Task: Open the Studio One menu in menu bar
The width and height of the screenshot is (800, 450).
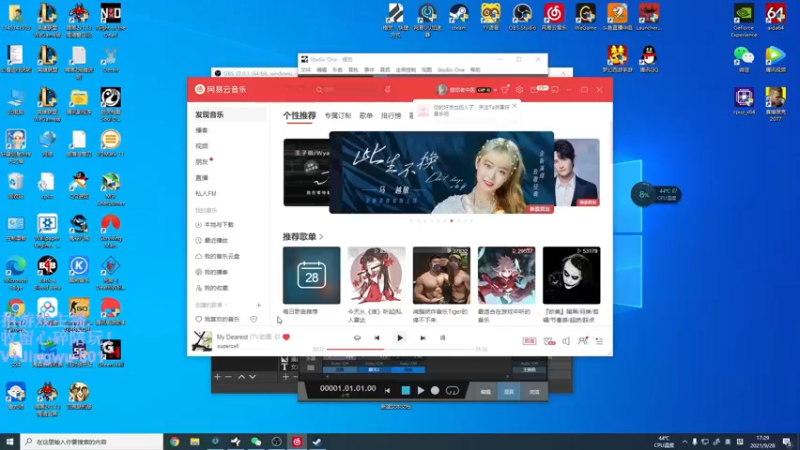Action: (451, 69)
